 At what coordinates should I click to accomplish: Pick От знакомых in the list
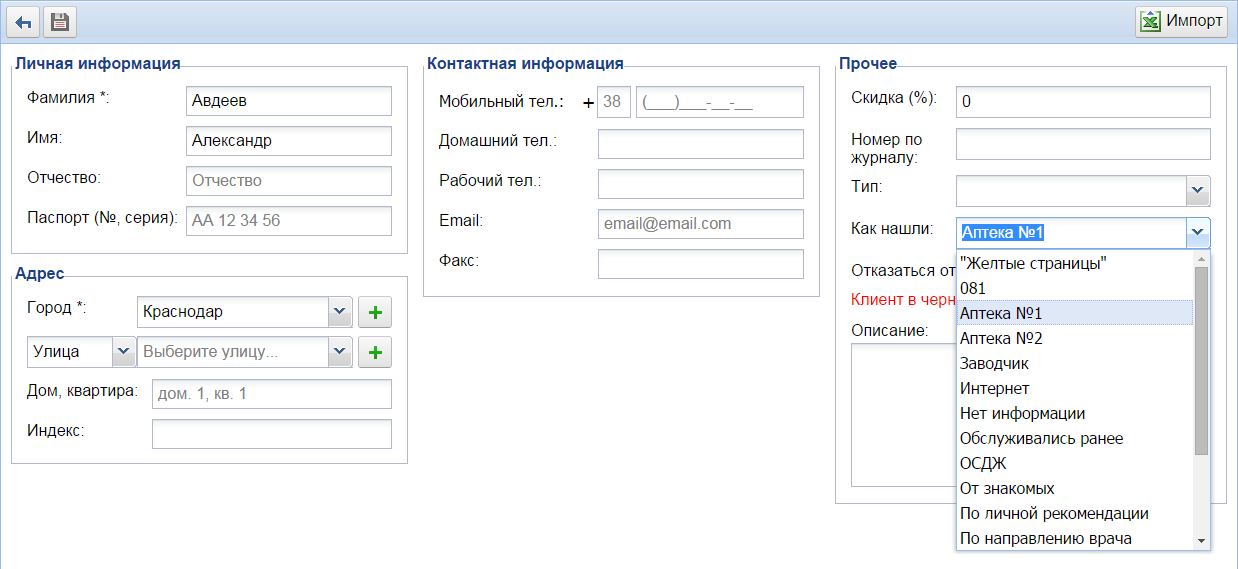(1007, 488)
